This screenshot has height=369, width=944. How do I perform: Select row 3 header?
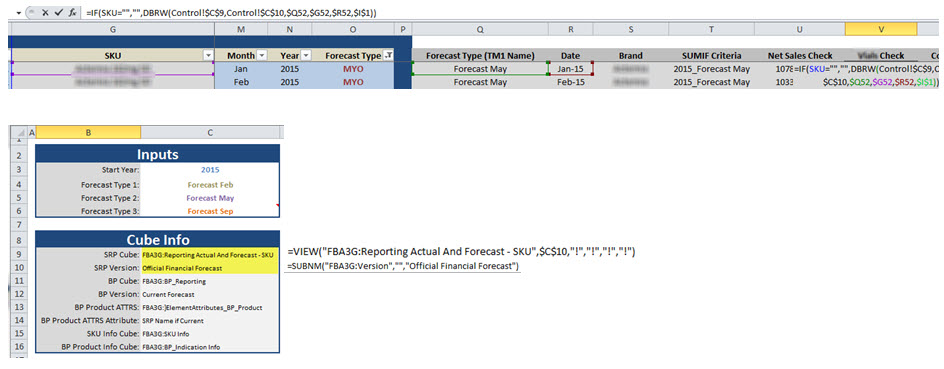19,170
